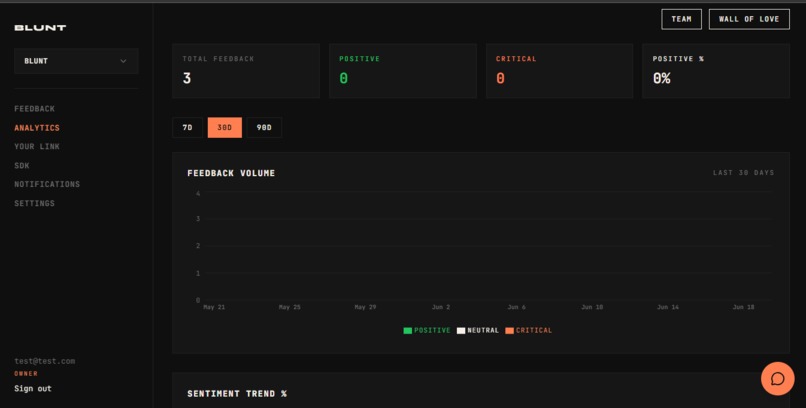Click the May 25 axis label
This screenshot has width=806, height=408.
290,307
